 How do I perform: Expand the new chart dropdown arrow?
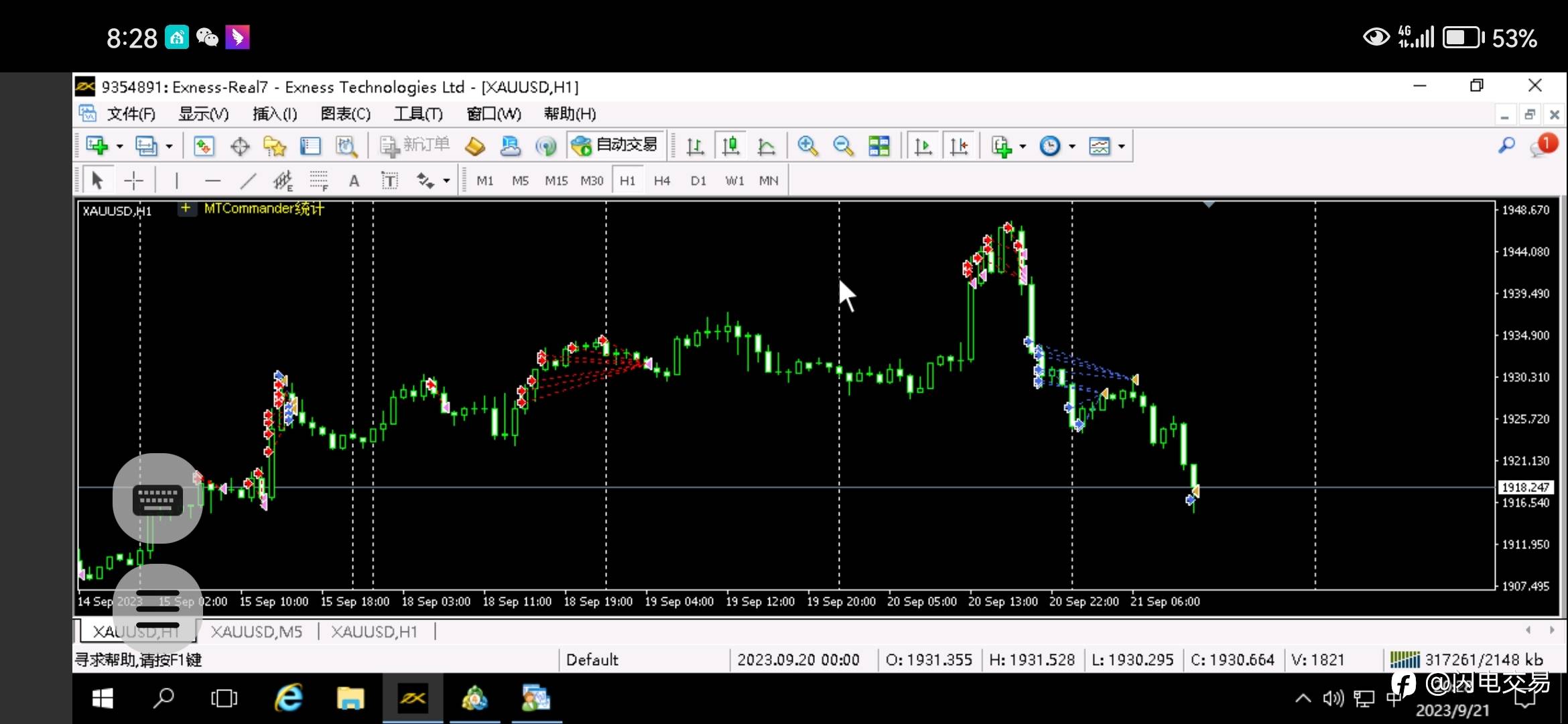point(120,146)
